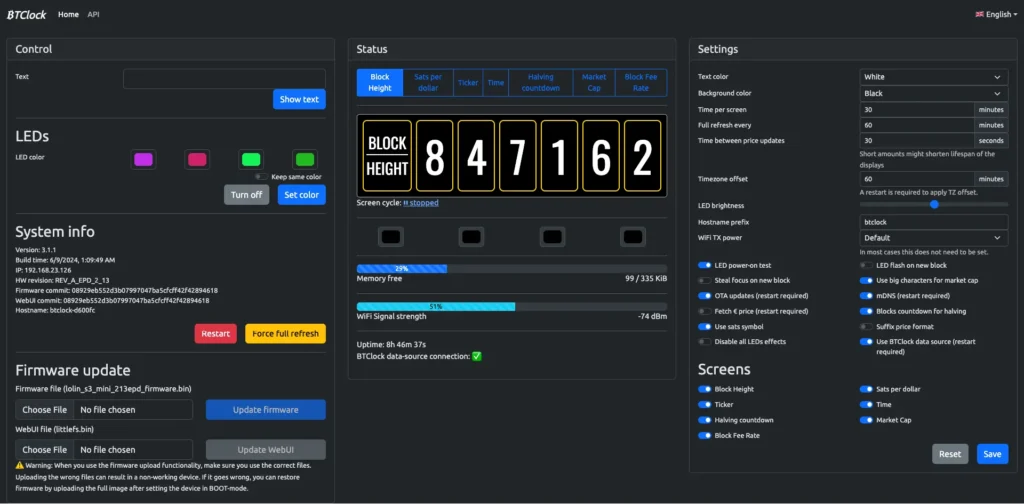Toggle Use BTClock data source switch
The image size is (1024, 504).
click(x=866, y=341)
